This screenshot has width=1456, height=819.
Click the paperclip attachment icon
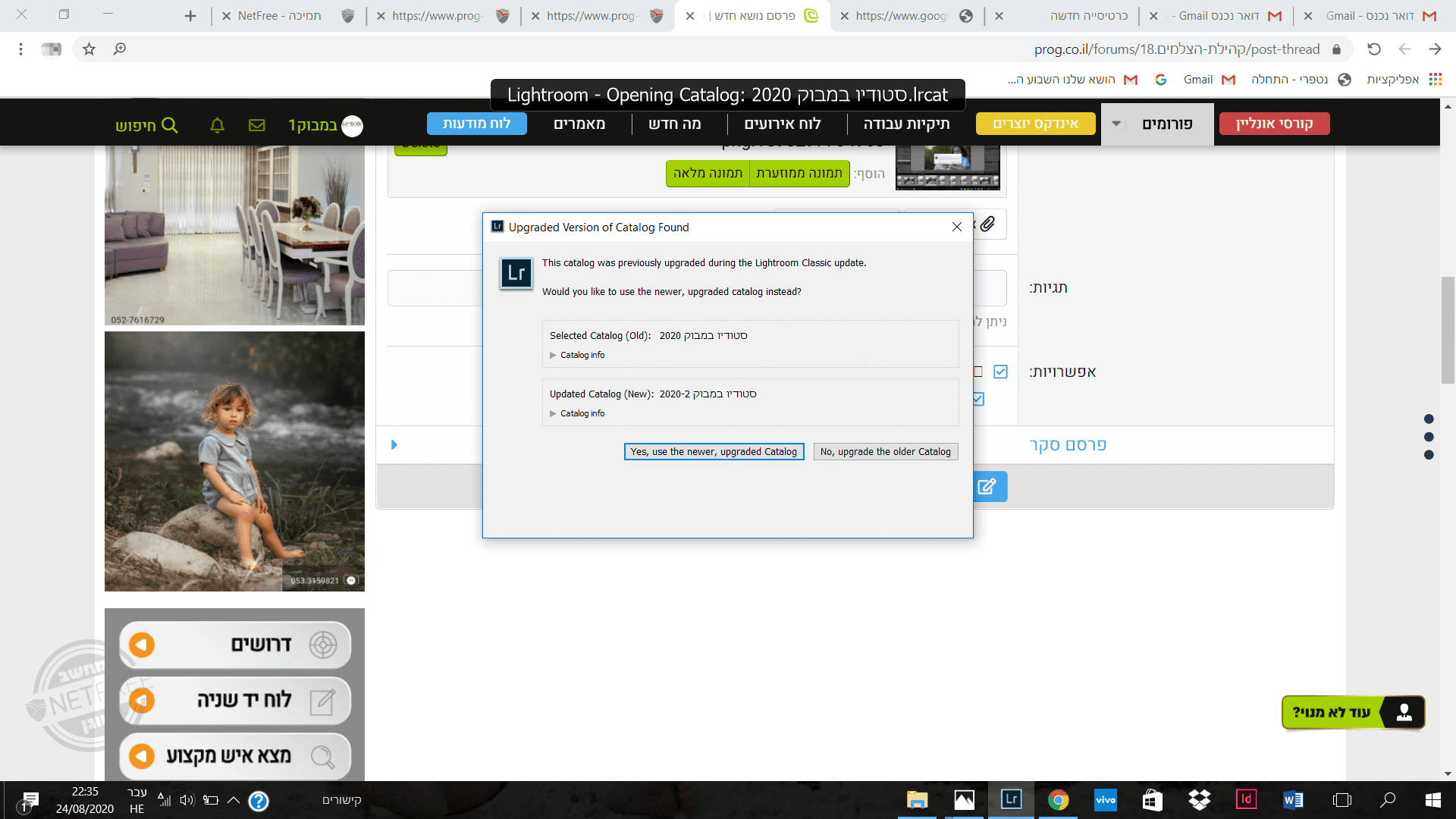pyautogui.click(x=987, y=224)
